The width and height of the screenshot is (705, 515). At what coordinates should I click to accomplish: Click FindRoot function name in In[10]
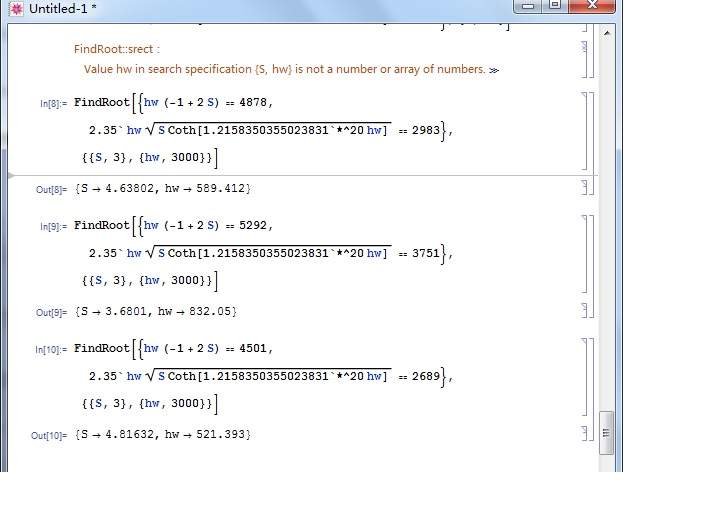[102, 349]
